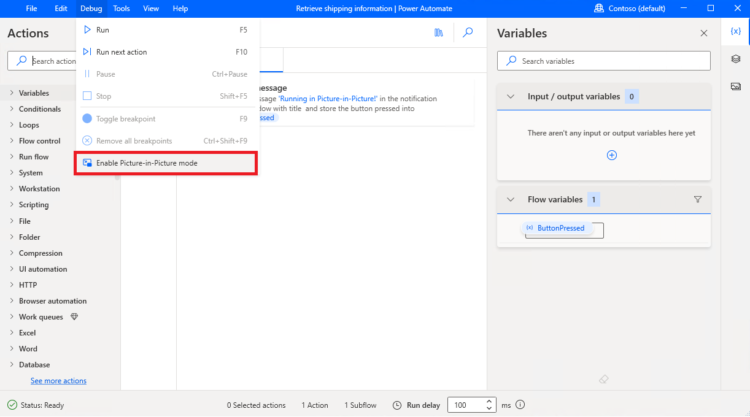750x417 pixels.
Task: Expand the Conditionals action group
Action: pyautogui.click(x=11, y=109)
